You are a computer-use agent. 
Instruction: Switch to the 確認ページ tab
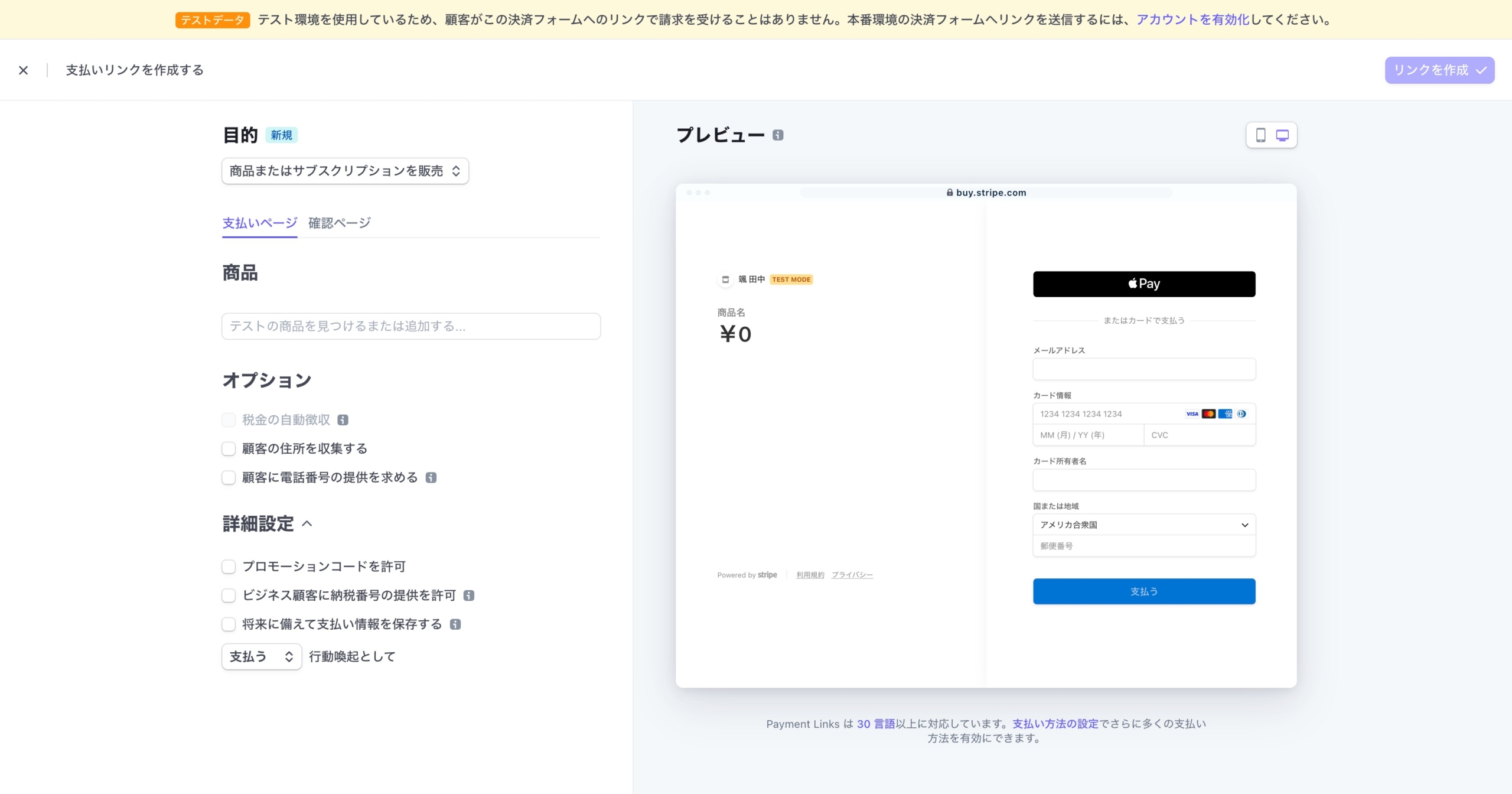click(x=339, y=223)
